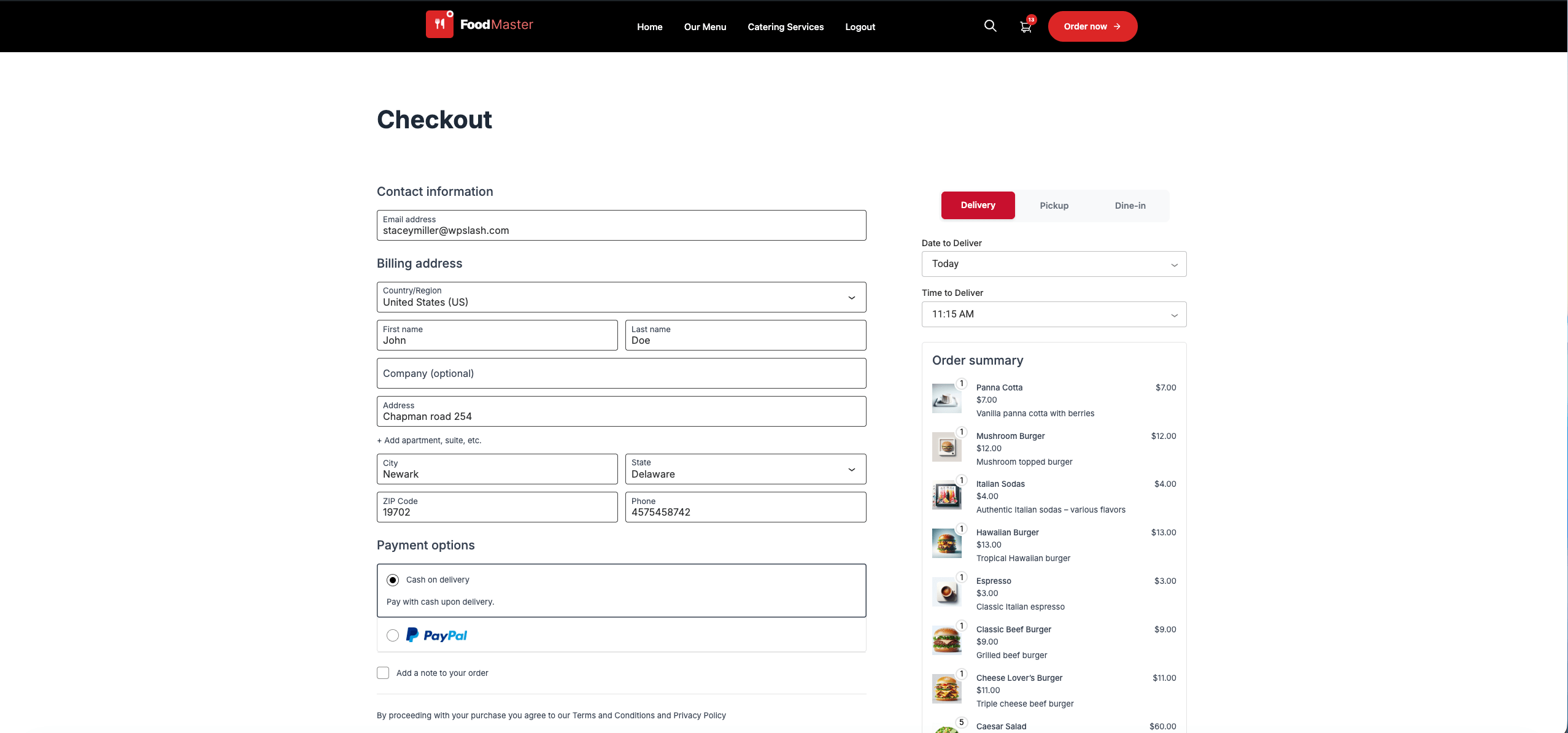The height and width of the screenshot is (733, 1568).
Task: Click the FoodMaster logo icon
Action: point(439,25)
